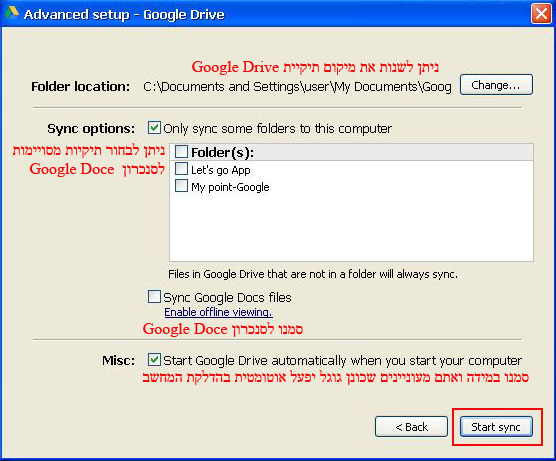
Task: Go to previous step with Back button
Action: [x=411, y=427]
